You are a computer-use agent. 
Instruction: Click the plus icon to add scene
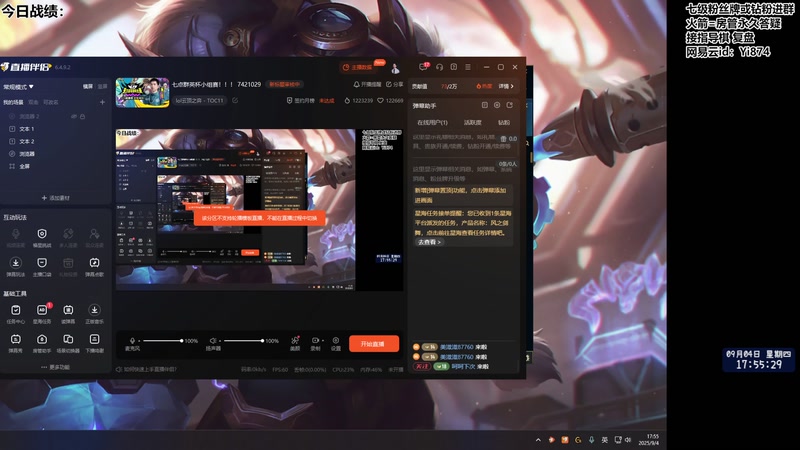[102, 102]
